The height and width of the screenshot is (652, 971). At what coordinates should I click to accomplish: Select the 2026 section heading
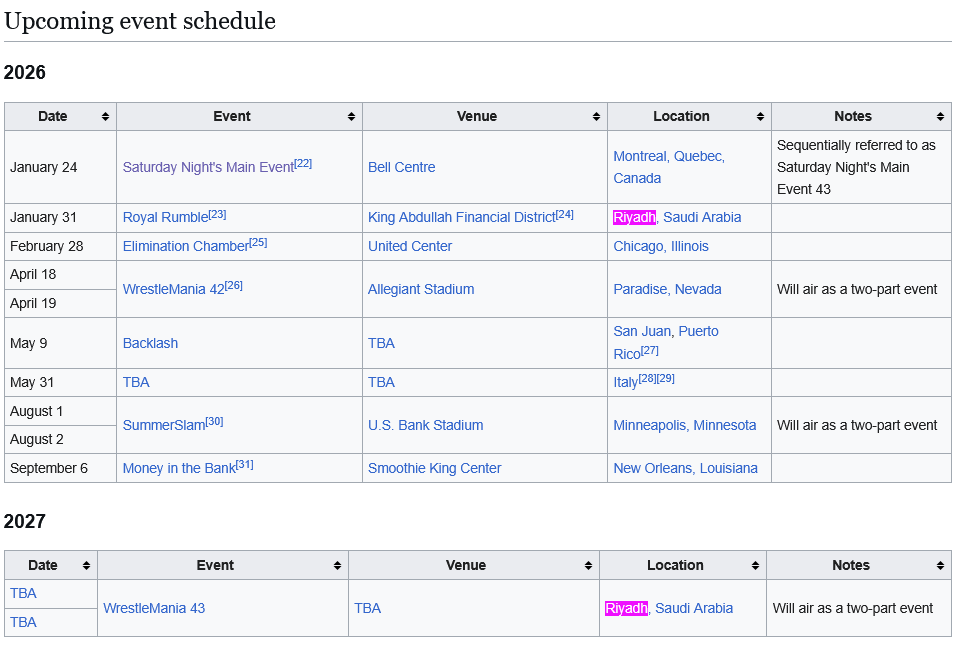25,72
